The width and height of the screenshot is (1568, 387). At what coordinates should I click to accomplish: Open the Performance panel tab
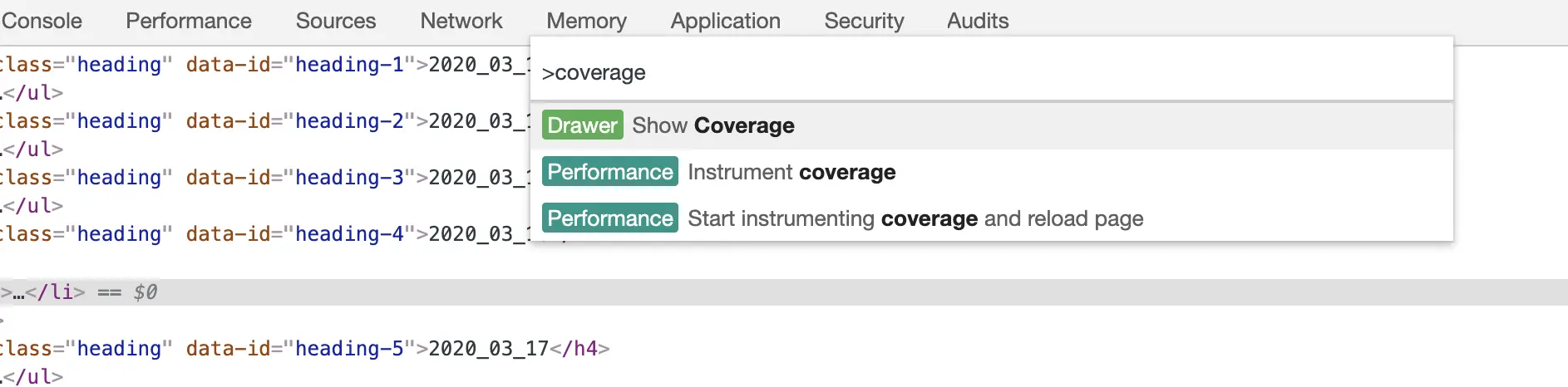coord(189,21)
